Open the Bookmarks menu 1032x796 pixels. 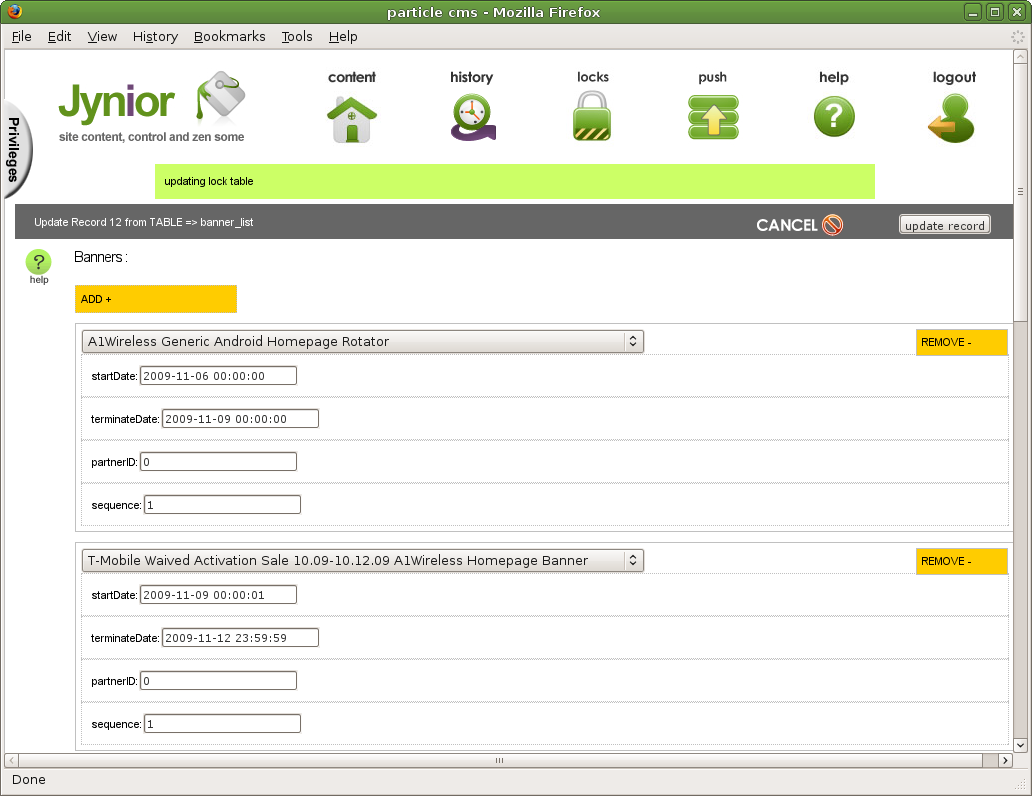coord(229,36)
